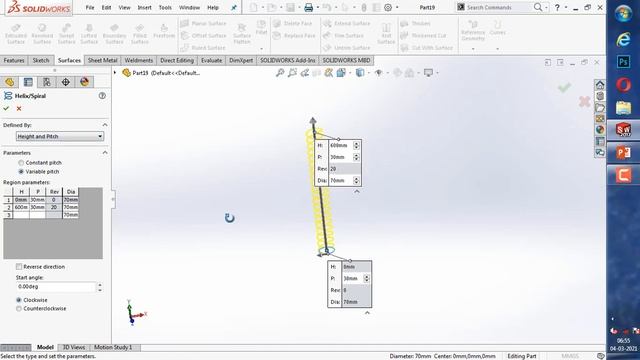The height and width of the screenshot is (360, 640).
Task: Open Photoshop from the taskbar
Action: point(623,62)
